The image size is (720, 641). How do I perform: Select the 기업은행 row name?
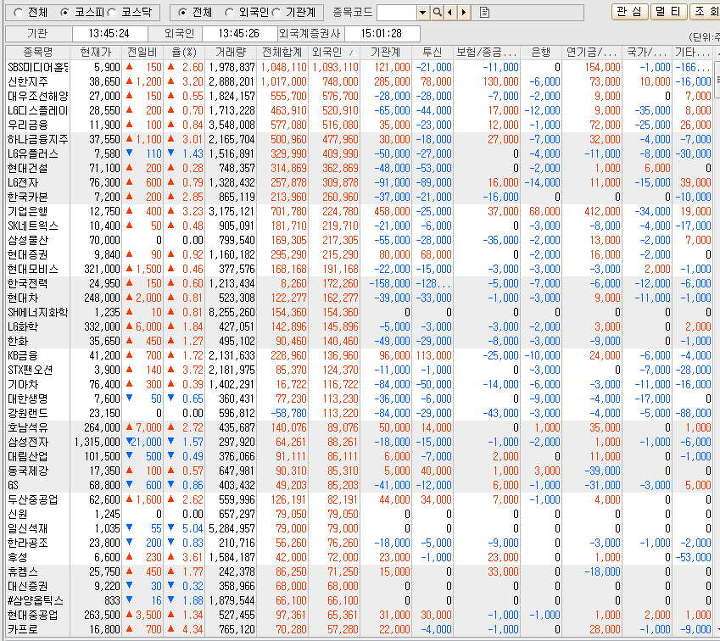(28, 212)
